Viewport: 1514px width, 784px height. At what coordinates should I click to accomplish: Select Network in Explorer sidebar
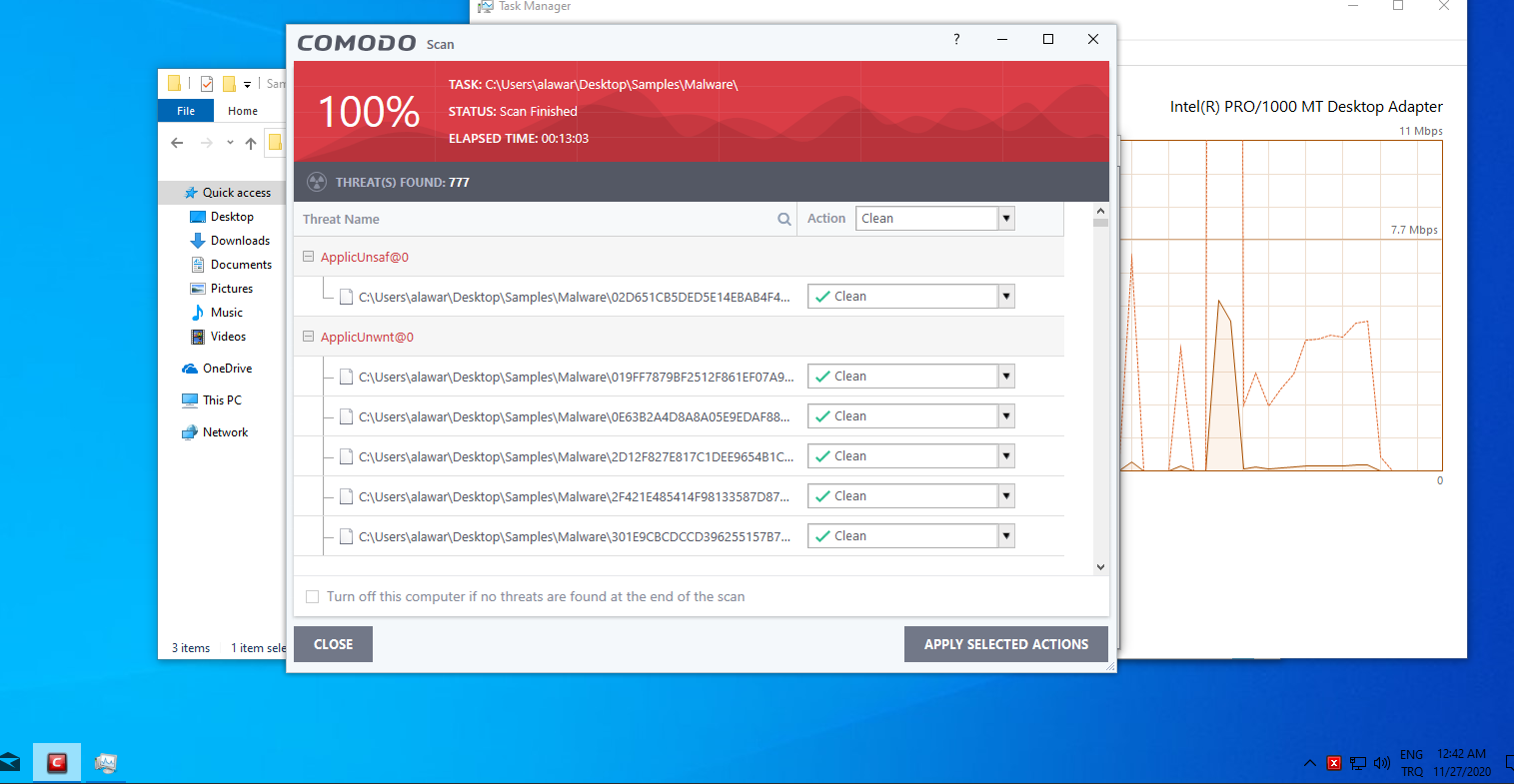click(225, 432)
